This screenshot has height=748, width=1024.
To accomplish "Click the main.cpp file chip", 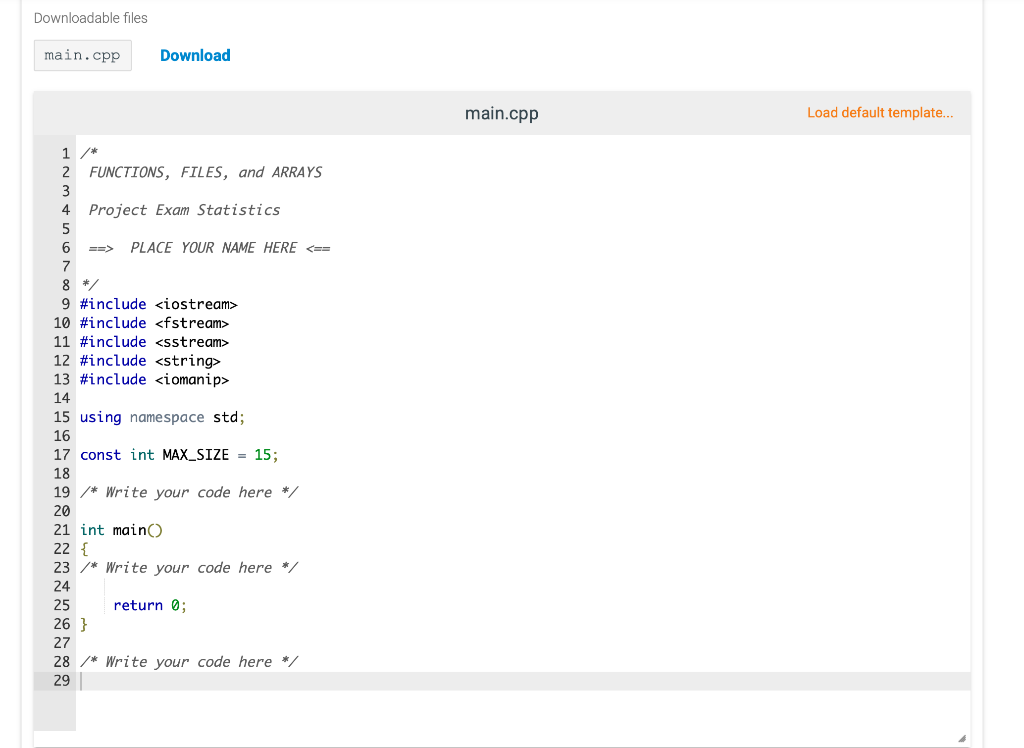I will 82,55.
